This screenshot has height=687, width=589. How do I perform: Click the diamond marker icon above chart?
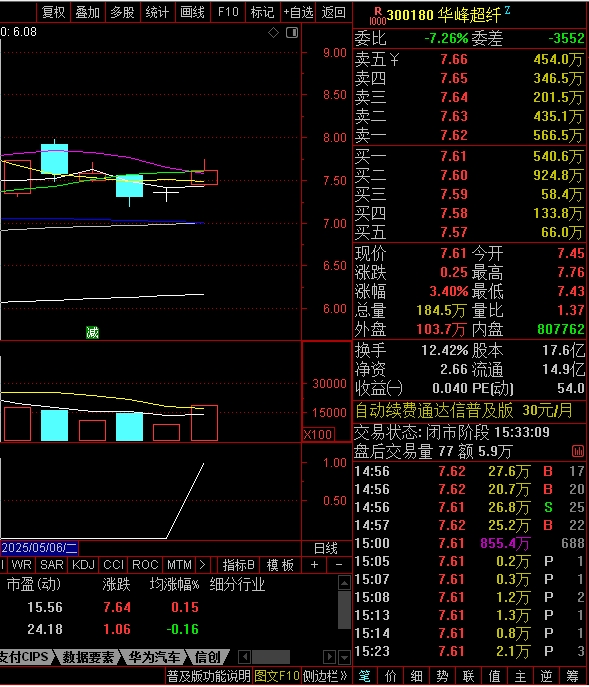tap(273, 32)
